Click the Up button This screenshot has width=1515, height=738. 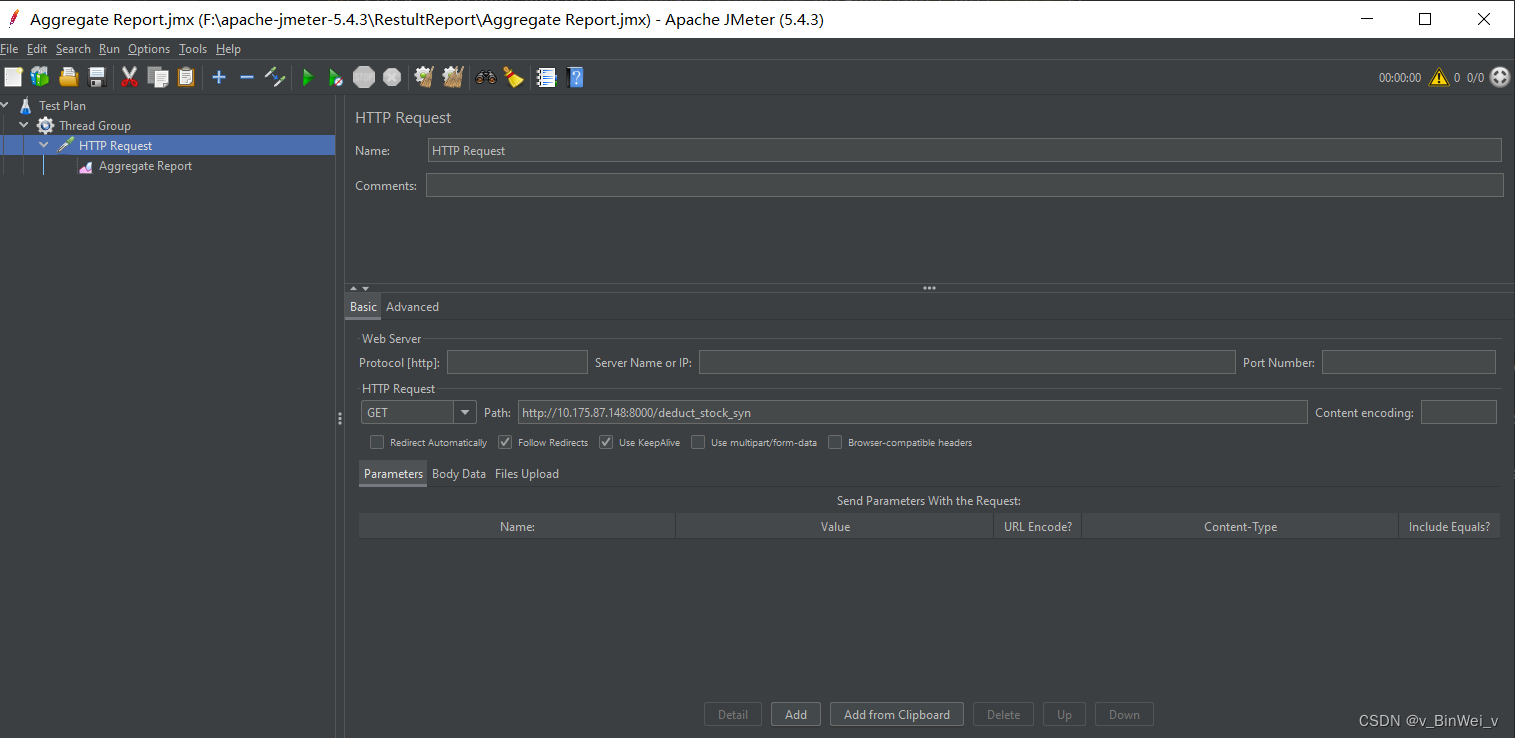pos(1064,714)
